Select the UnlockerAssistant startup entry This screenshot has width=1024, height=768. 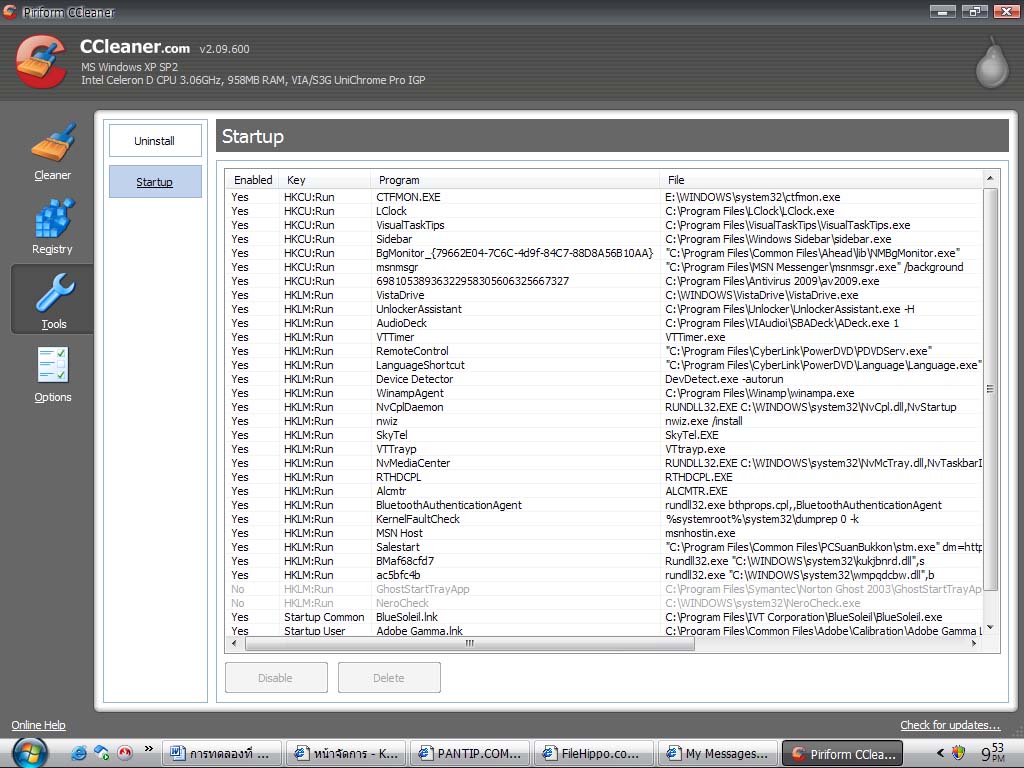(x=603, y=309)
